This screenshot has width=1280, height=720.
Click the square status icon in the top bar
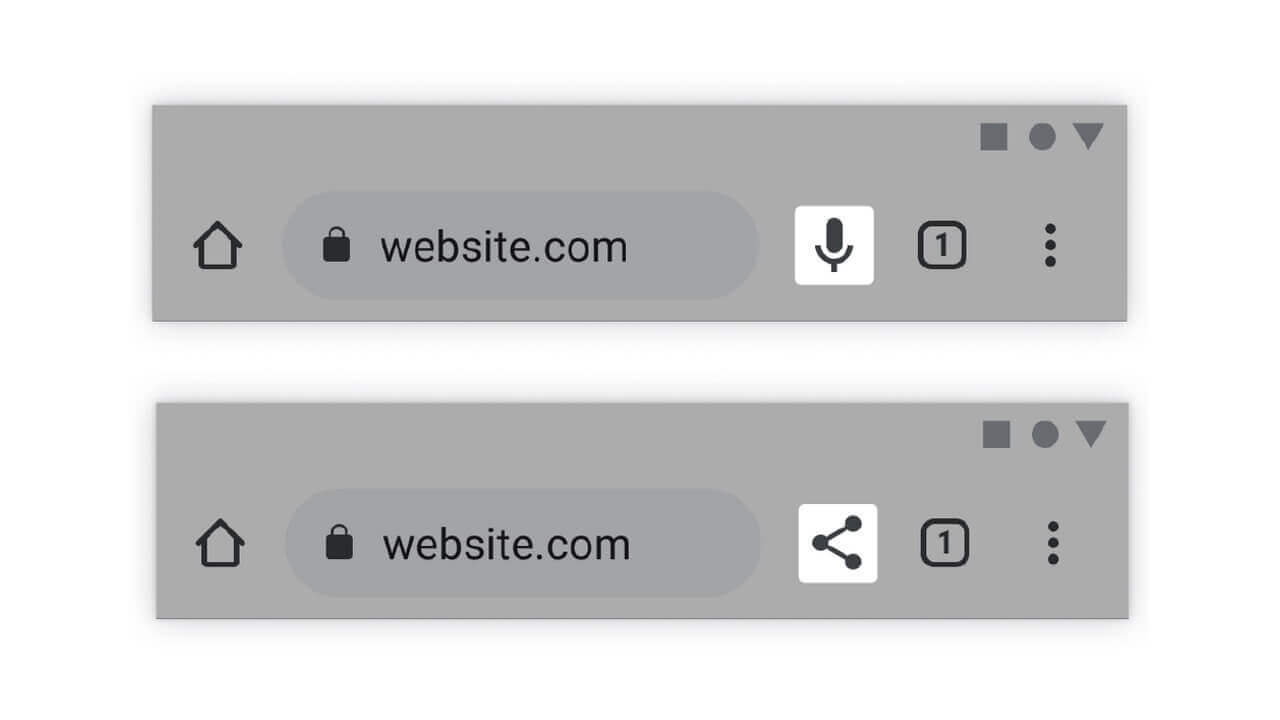(994, 137)
